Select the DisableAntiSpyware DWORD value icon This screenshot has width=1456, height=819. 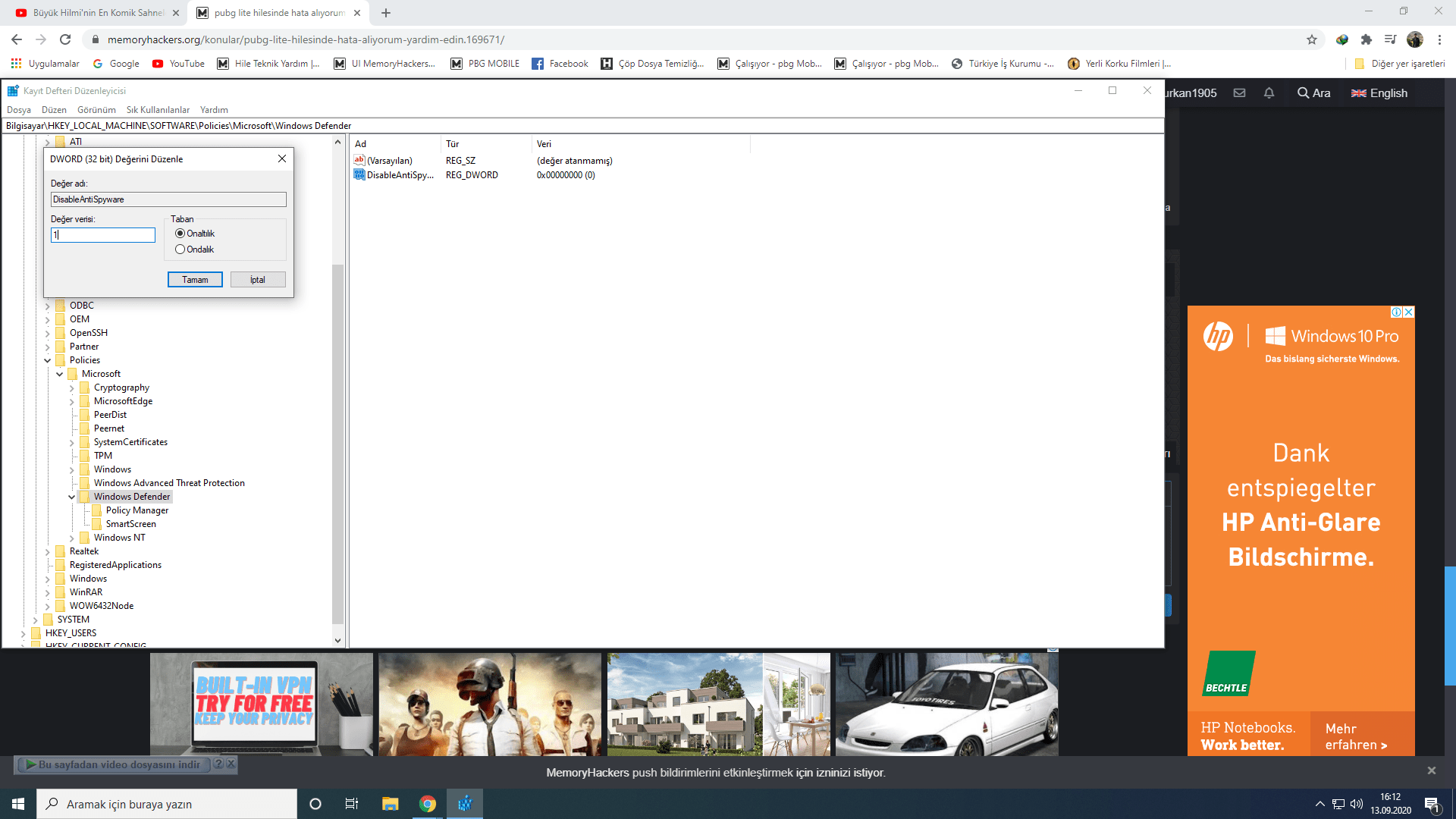coord(359,174)
